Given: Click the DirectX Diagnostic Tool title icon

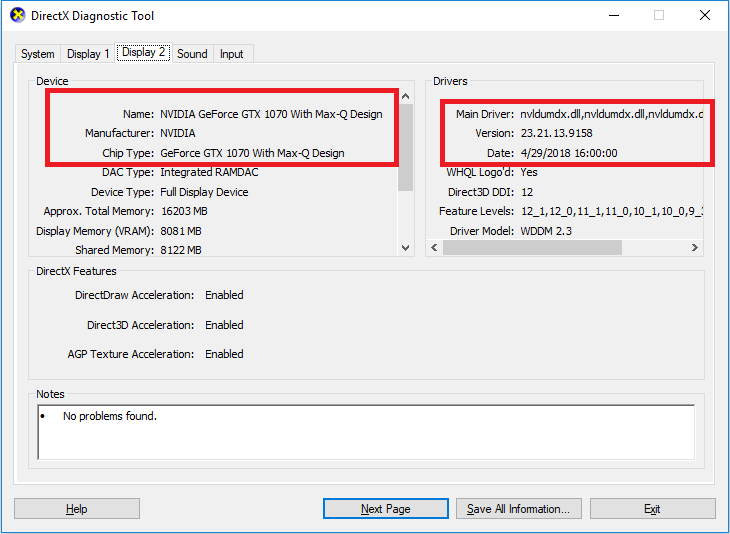Looking at the screenshot, I should (17, 15).
